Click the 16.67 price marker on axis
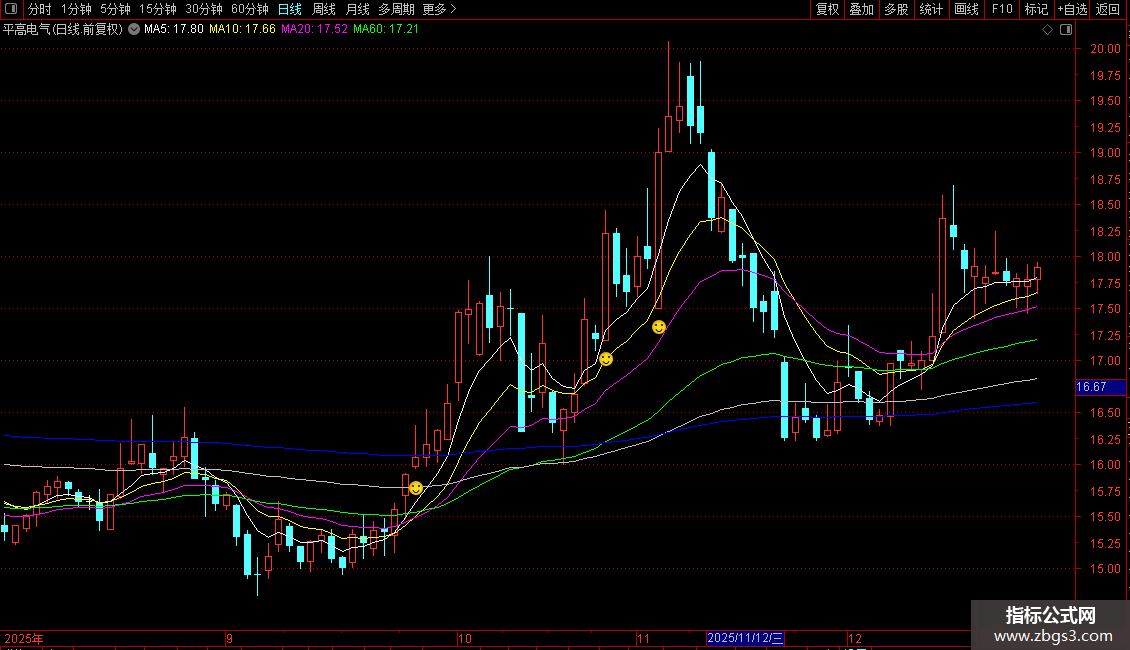 click(1100, 387)
